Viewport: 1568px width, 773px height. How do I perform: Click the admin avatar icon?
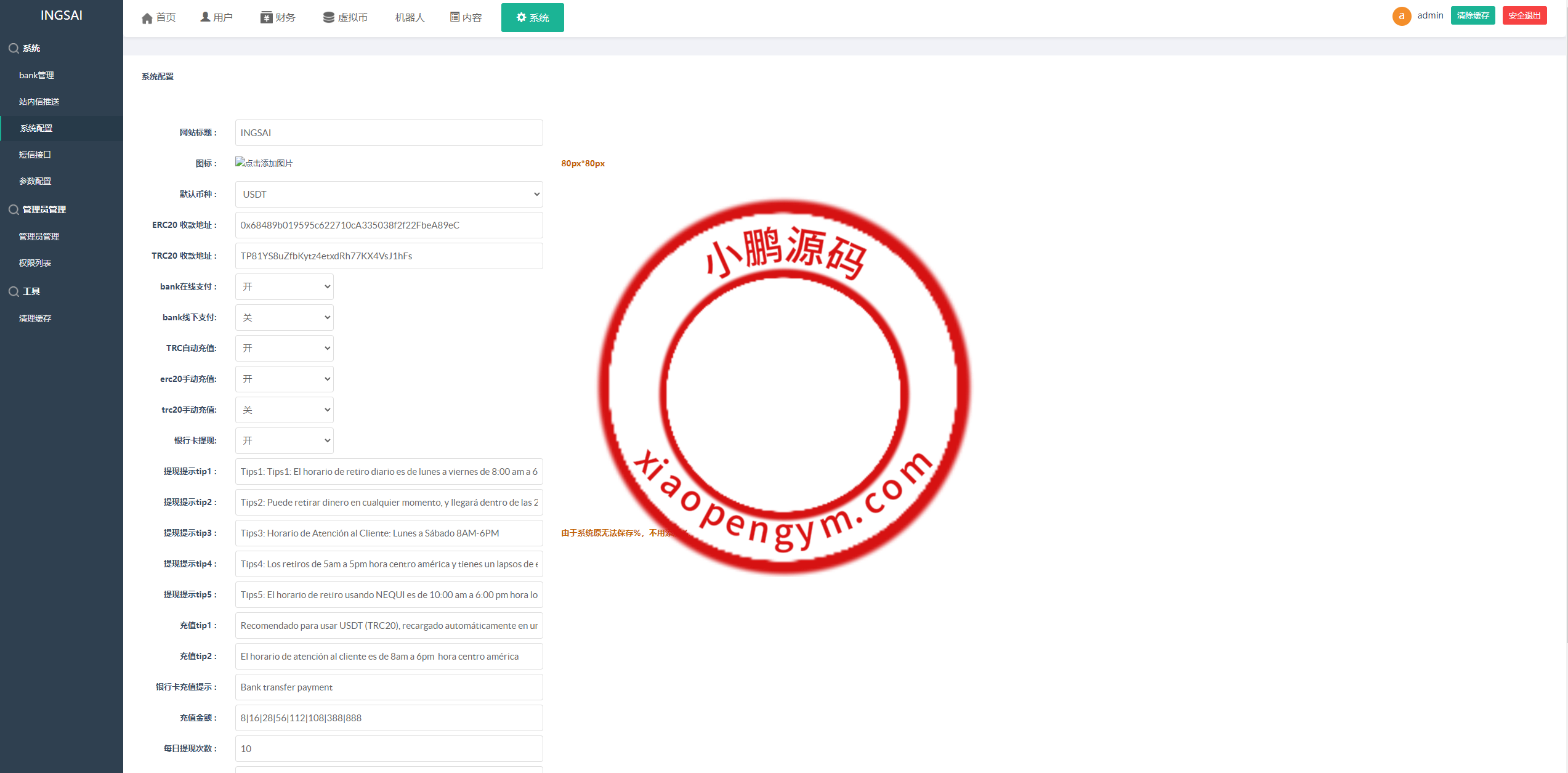[x=1402, y=15]
